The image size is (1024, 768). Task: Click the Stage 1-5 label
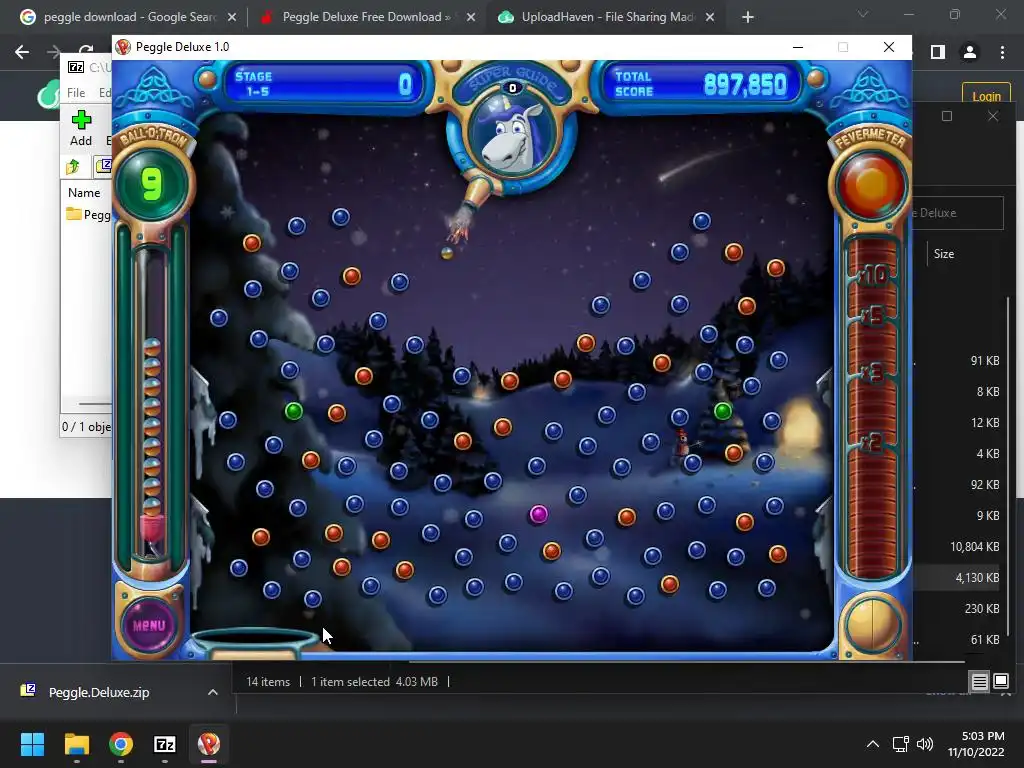click(x=253, y=84)
